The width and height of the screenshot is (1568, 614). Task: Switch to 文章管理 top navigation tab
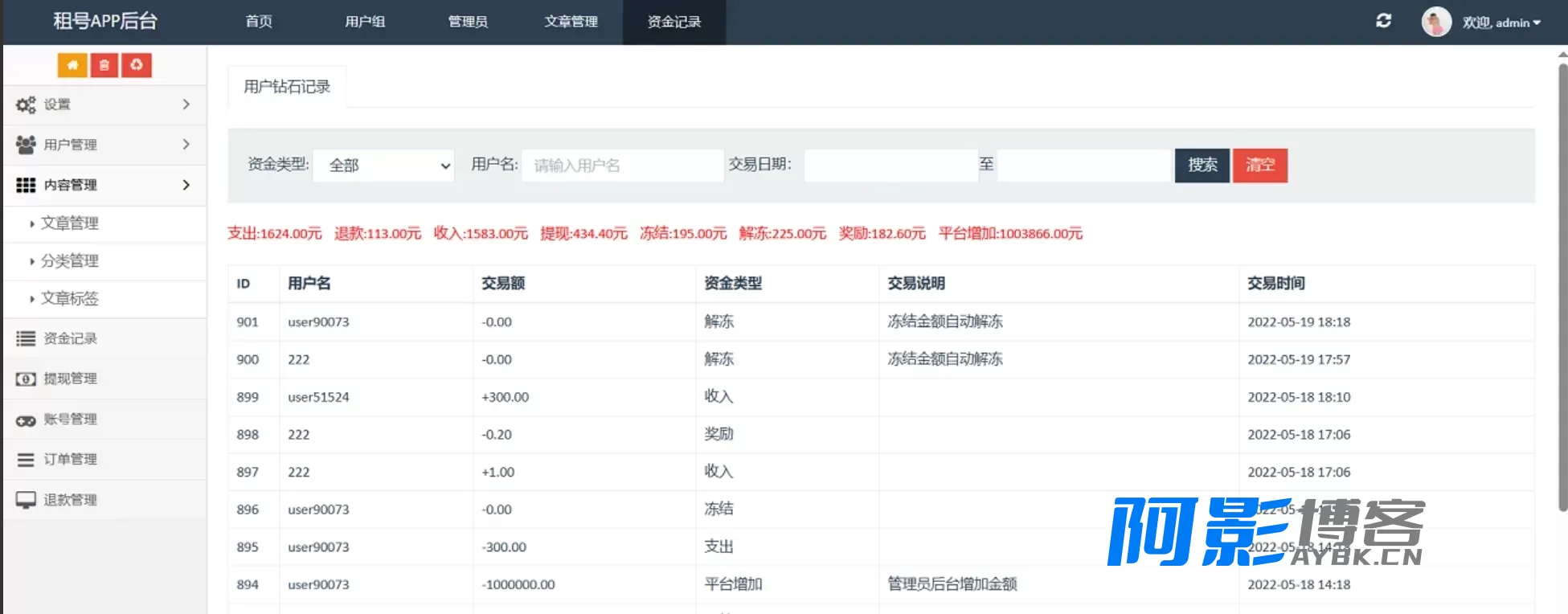pos(571,22)
